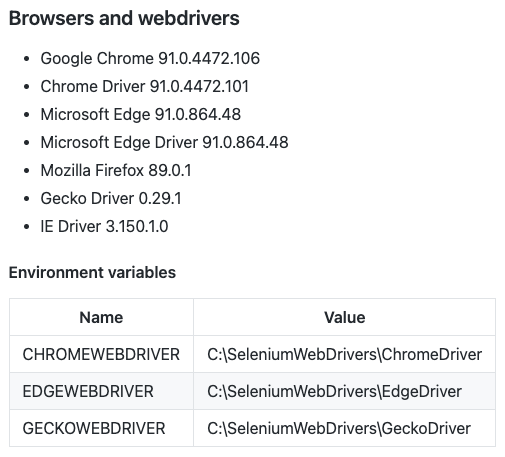Click the 'Value' column header
Screen dimensions: 505x457
pos(345,317)
